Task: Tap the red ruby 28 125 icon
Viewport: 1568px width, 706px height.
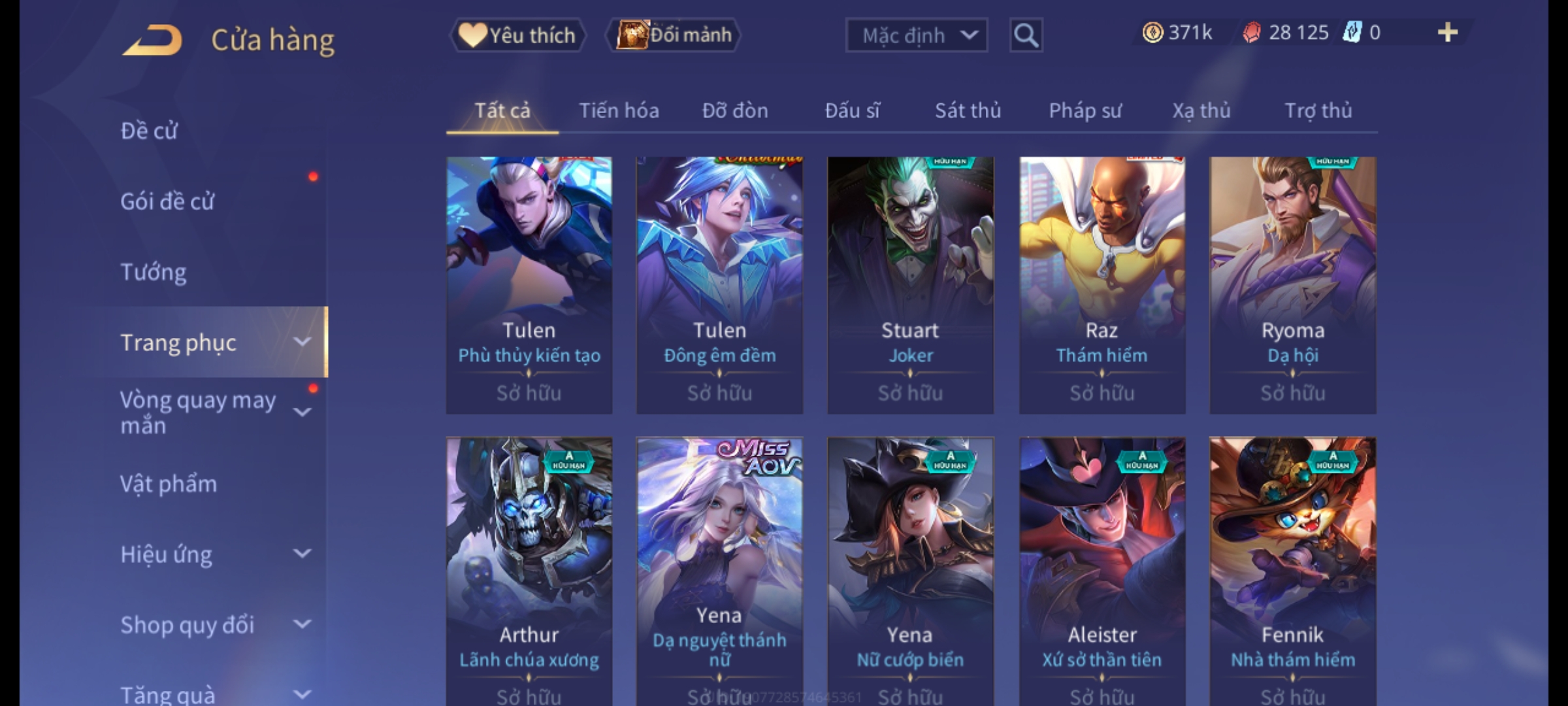Action: (x=1251, y=32)
